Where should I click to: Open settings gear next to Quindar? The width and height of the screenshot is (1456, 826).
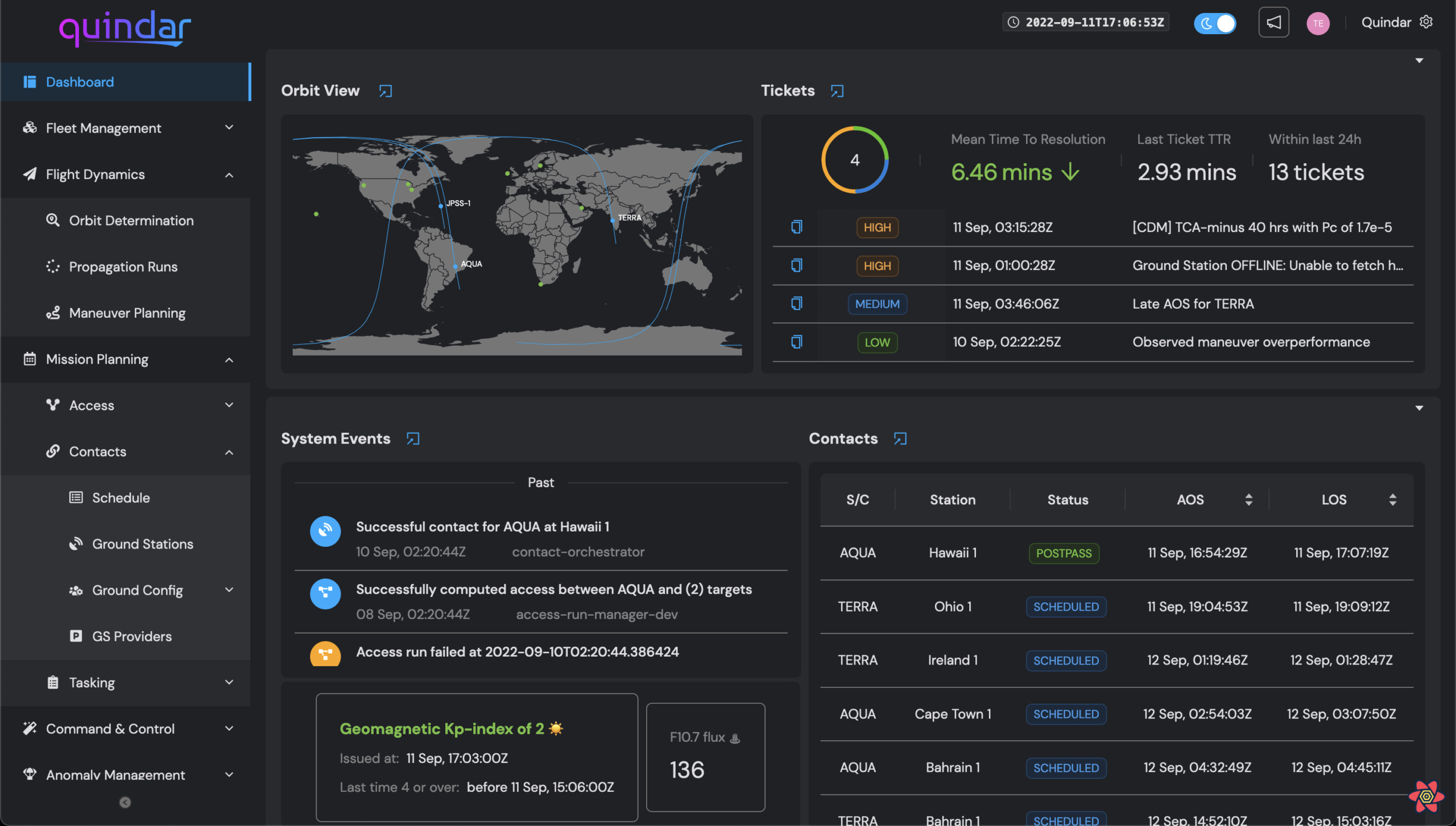1426,22
